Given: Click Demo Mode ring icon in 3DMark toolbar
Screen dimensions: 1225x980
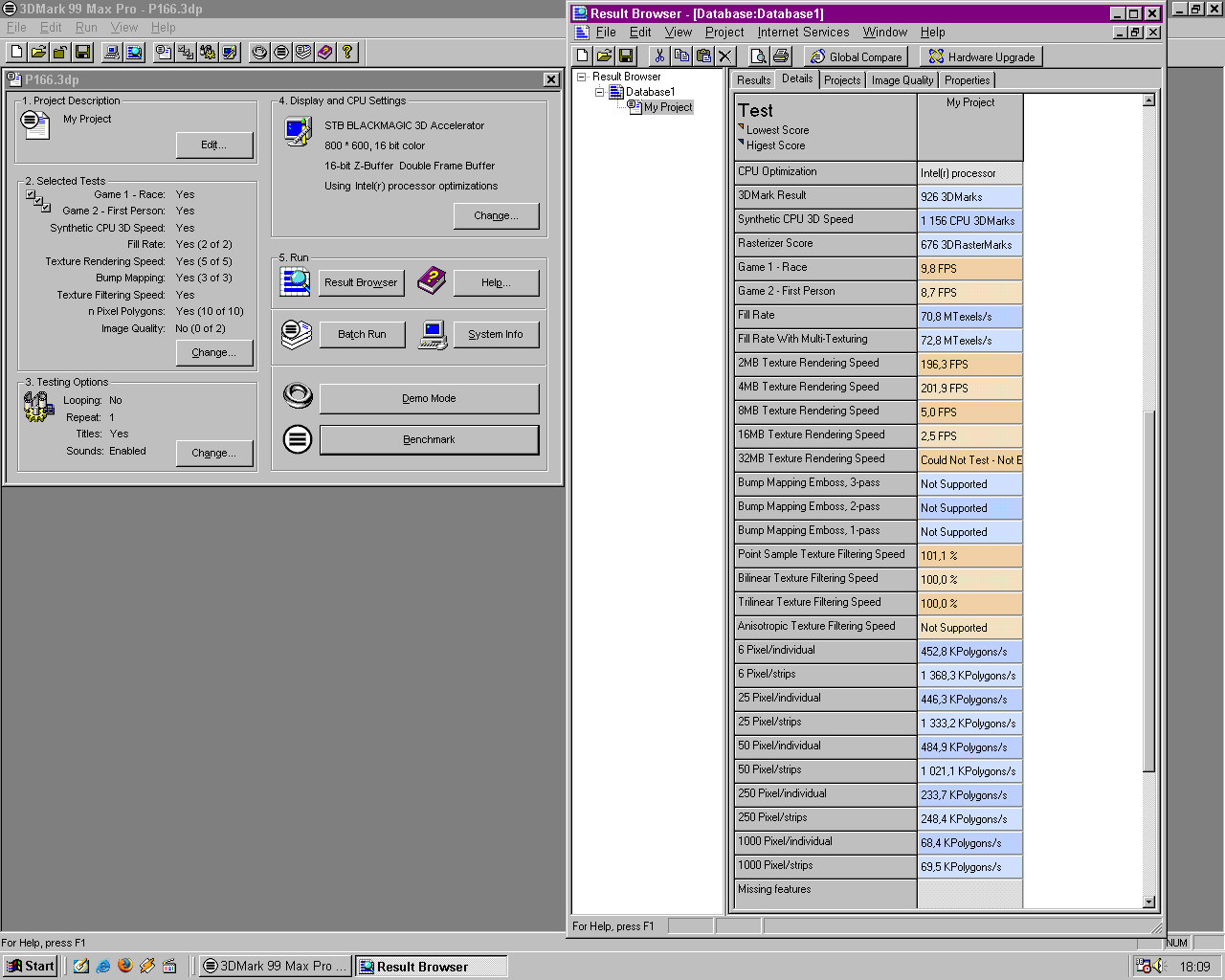Looking at the screenshot, I should point(259,52).
